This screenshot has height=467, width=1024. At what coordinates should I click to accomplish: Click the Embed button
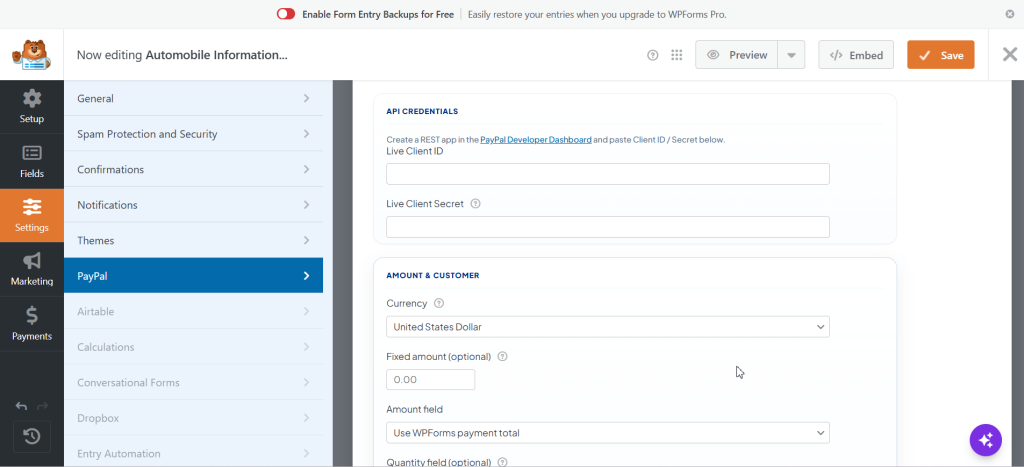(x=857, y=55)
